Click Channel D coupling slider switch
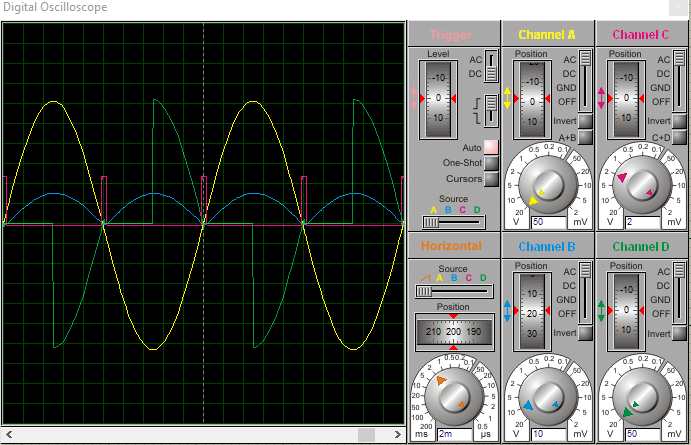The height and width of the screenshot is (445, 691). coord(679,293)
